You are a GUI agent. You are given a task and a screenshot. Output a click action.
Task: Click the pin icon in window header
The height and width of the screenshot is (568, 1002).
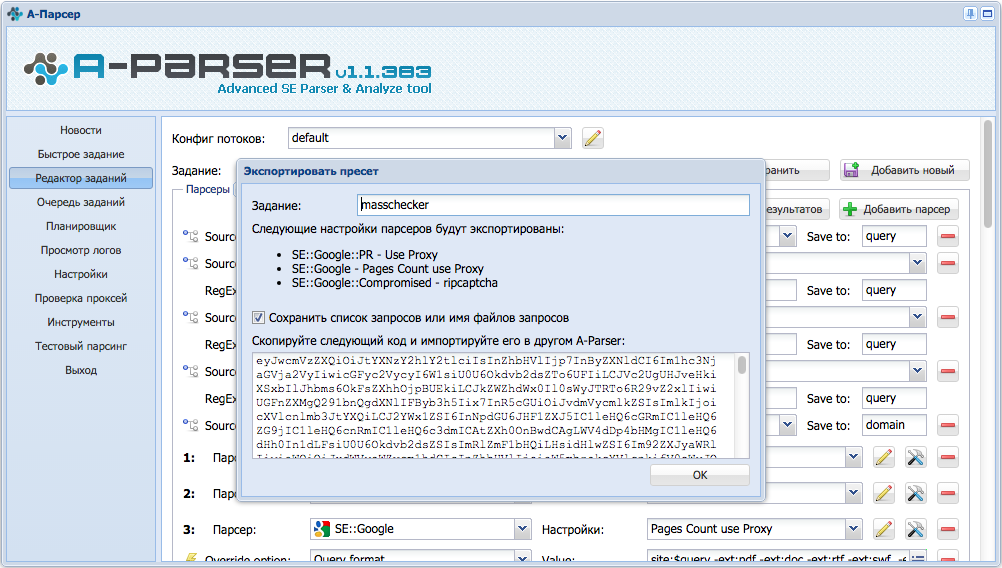point(970,14)
